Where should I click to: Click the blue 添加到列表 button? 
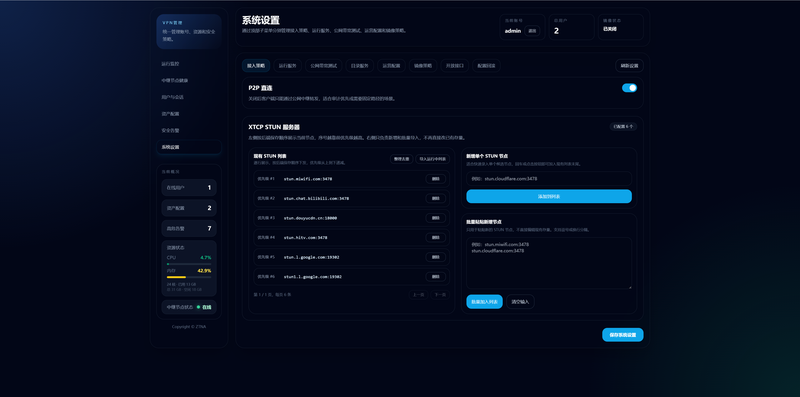(x=549, y=196)
